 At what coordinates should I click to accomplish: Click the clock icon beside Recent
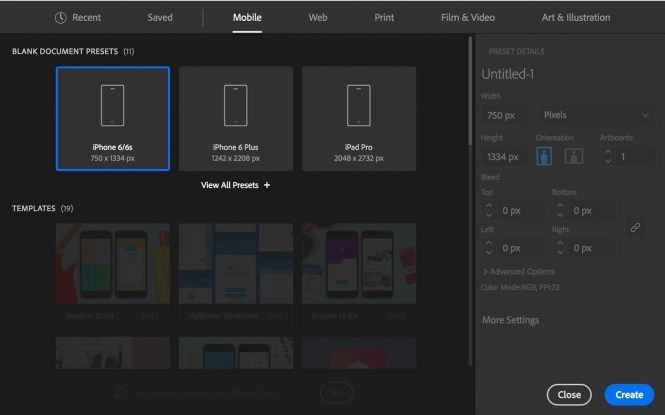pyautogui.click(x=60, y=17)
